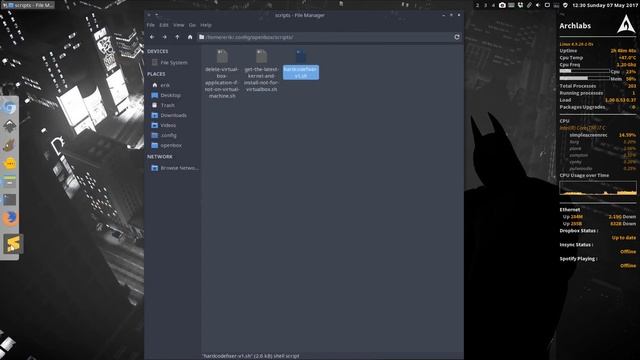This screenshot has height=360, width=640.
Task: Launch the Sublime Text dock icon
Action: click(13, 244)
